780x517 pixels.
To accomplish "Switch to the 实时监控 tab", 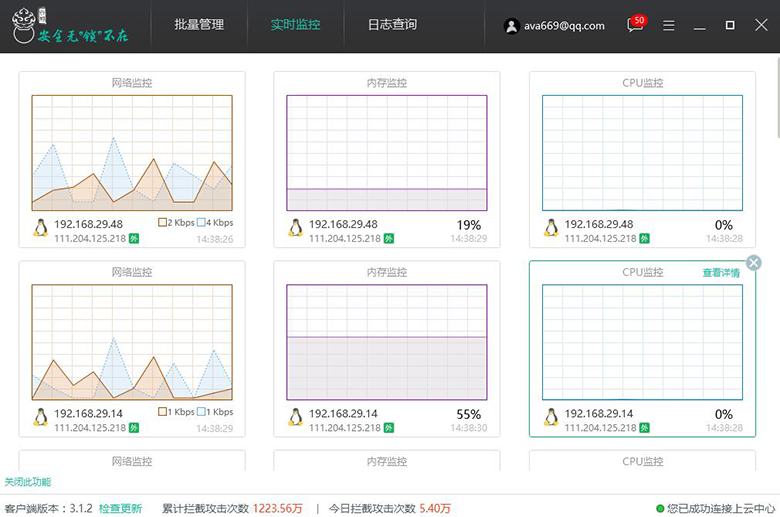I will coord(295,24).
